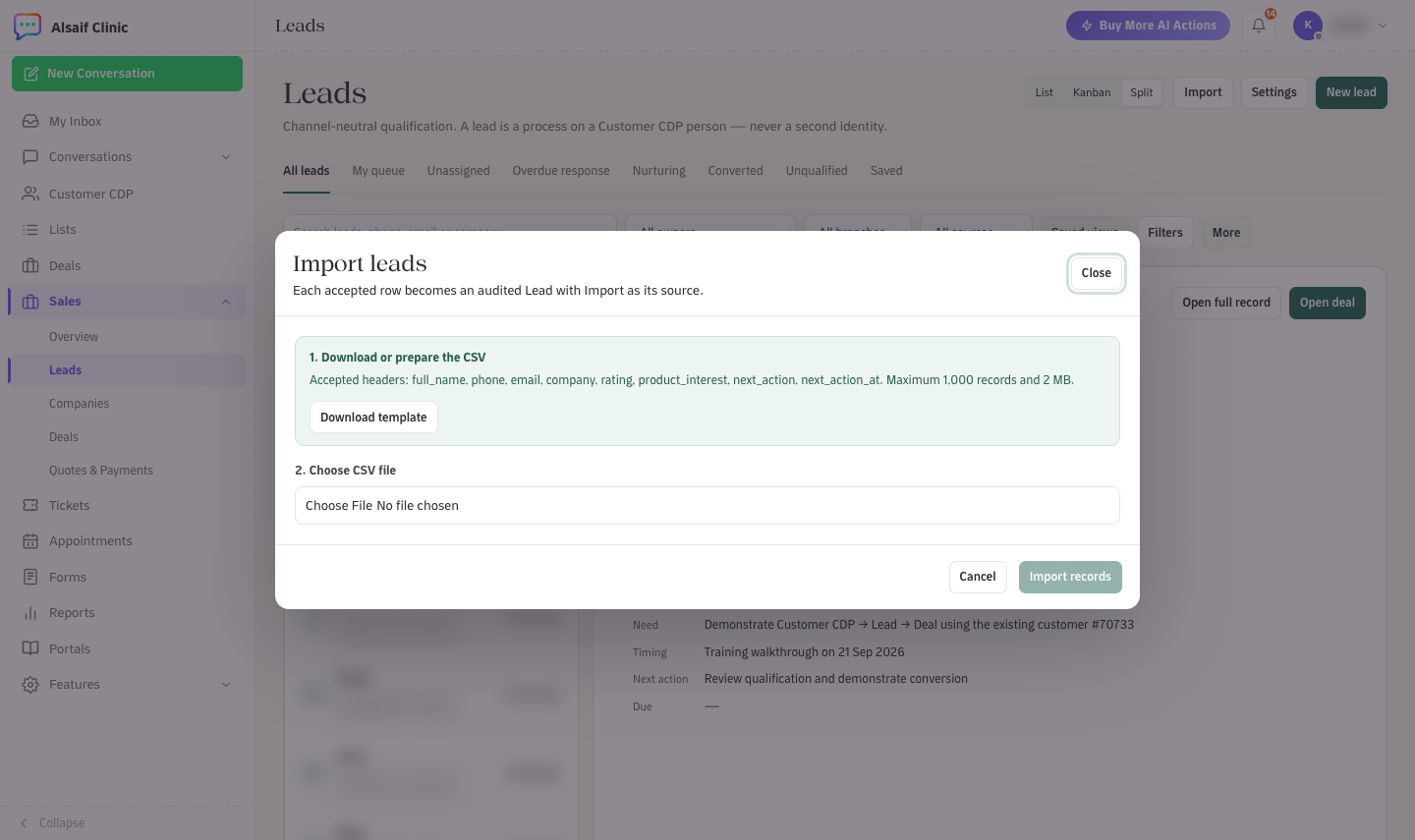Click the Alsaif Clinic chat logo icon
This screenshot has height=840, width=1415.
tap(28, 27)
